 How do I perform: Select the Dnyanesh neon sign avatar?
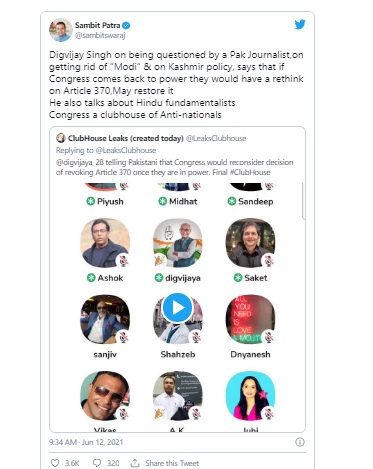250,319
